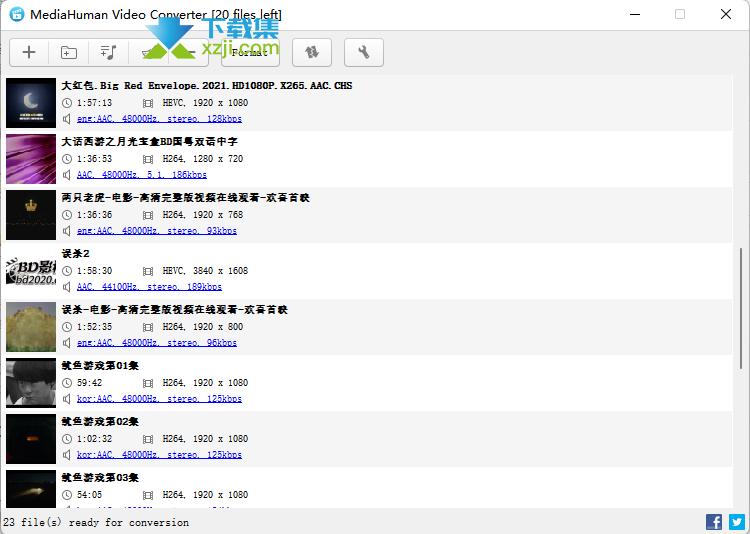Click the MediaHuman app icon in title bar

coord(17,14)
